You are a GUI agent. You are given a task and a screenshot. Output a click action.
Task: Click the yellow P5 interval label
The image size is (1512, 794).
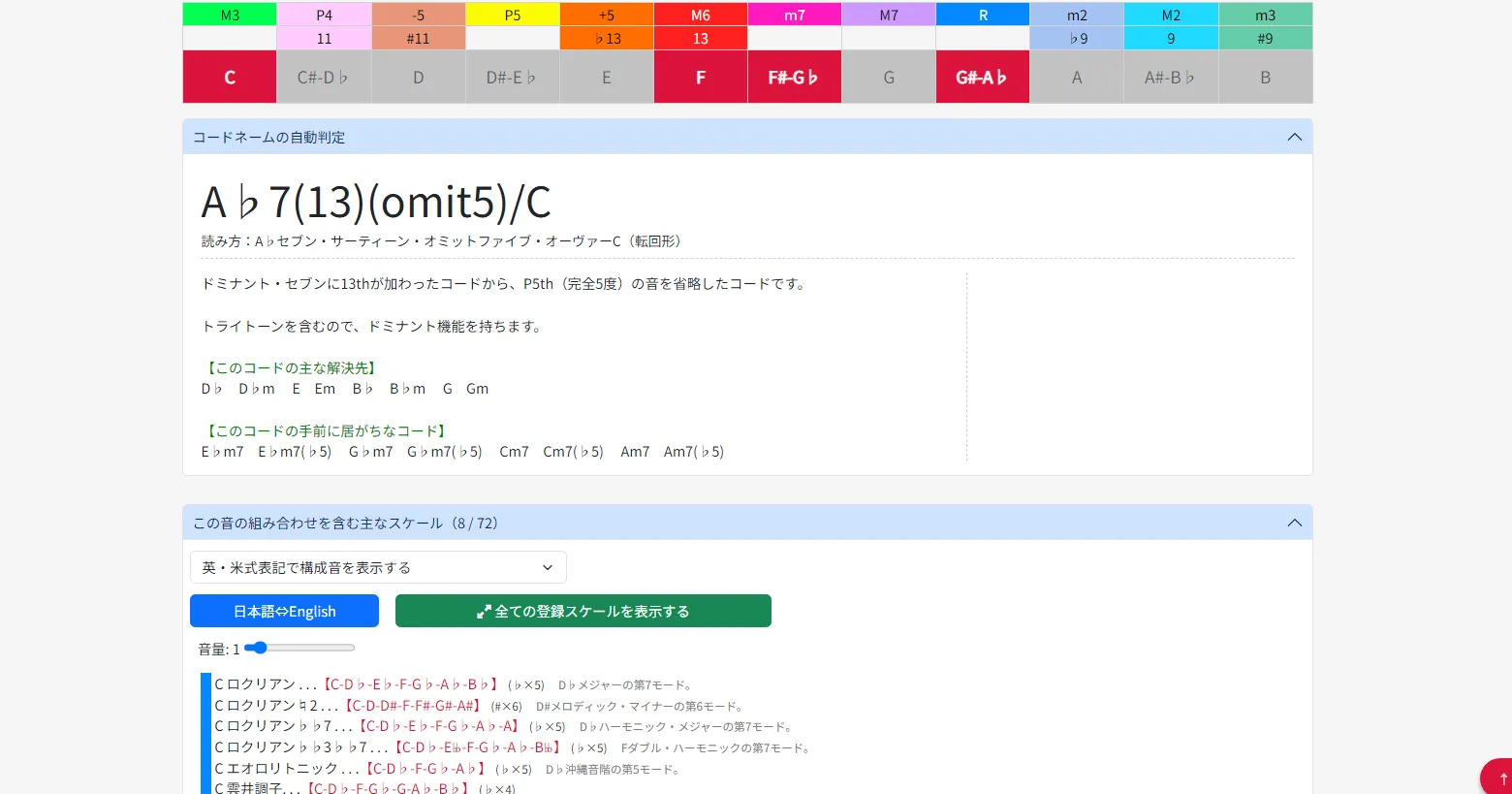[x=512, y=15]
